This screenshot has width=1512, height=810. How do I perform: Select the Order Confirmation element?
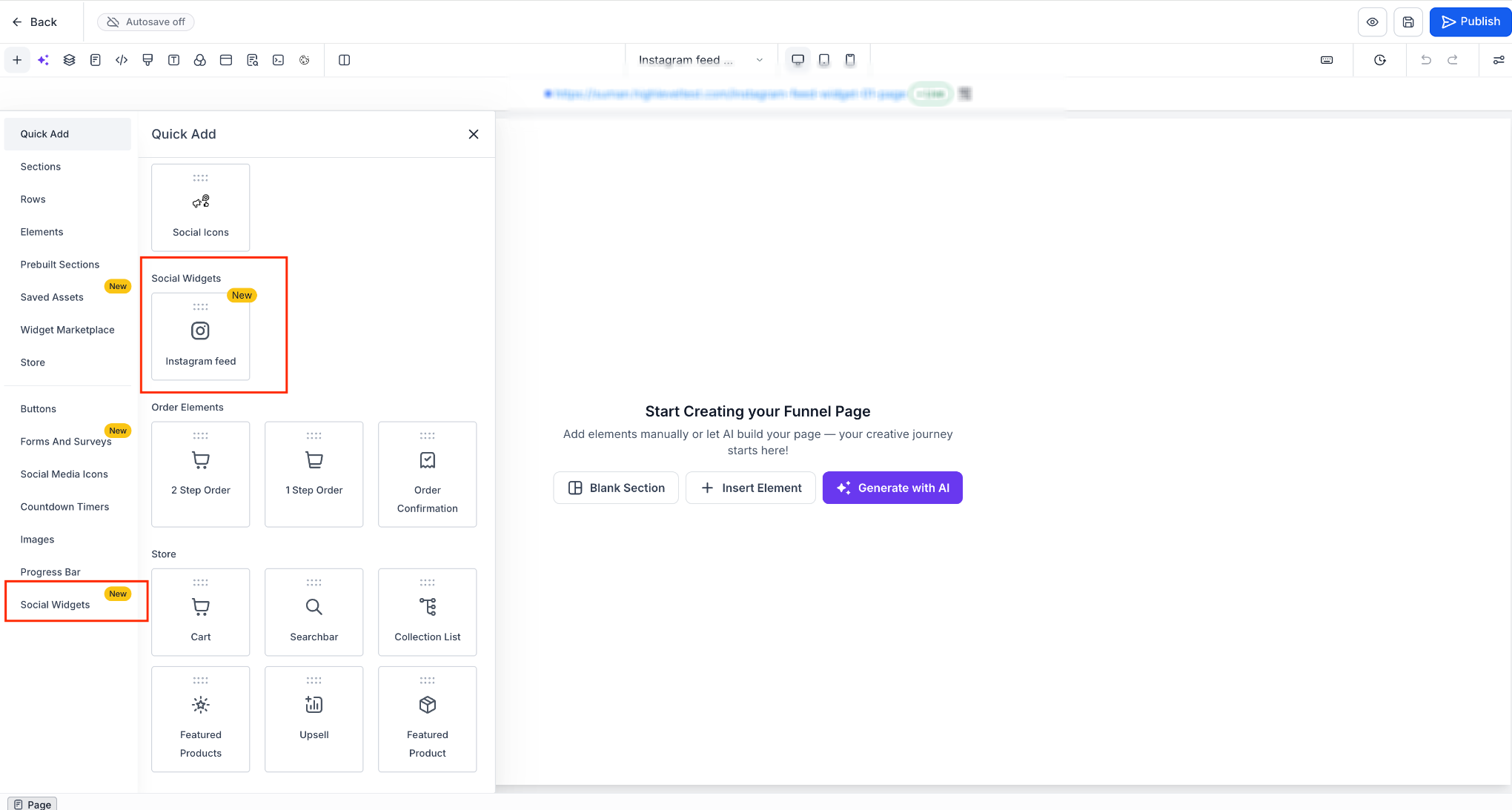428,474
